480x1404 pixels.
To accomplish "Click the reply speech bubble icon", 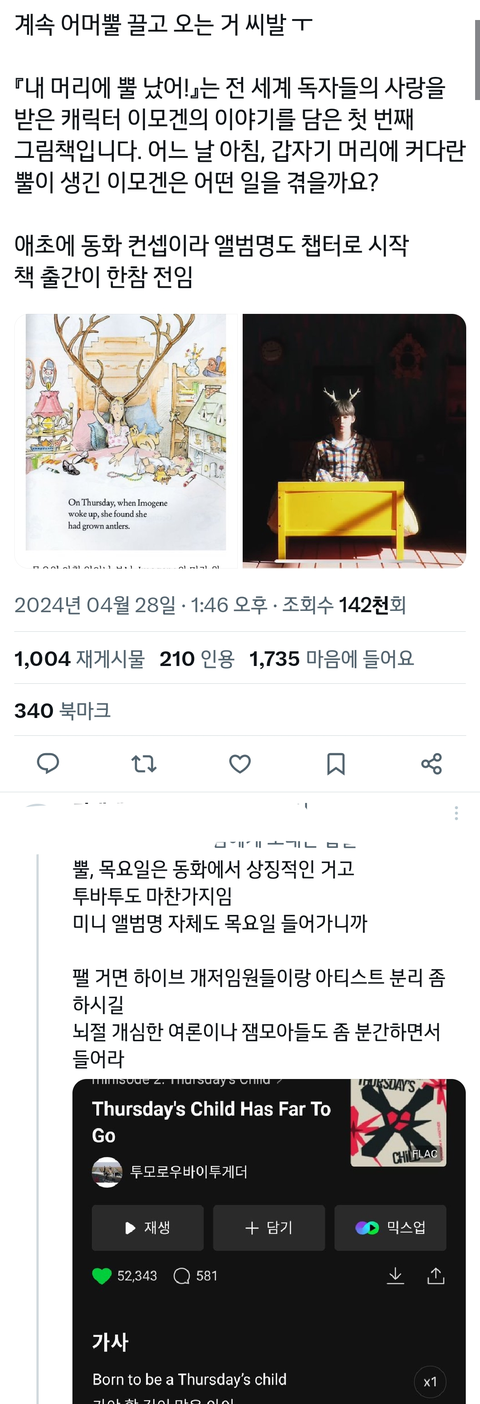I will tap(48, 764).
